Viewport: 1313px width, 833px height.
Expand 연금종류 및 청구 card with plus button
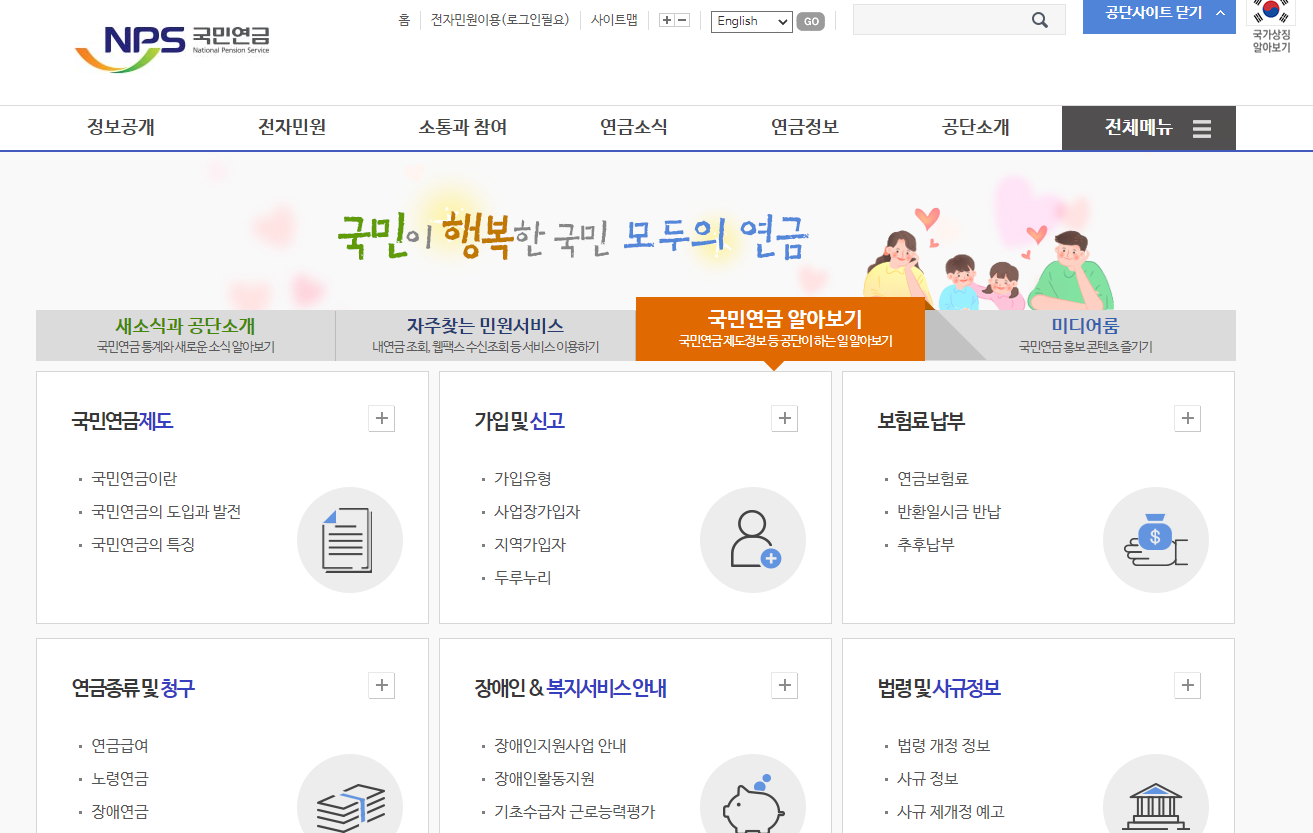tap(381, 685)
